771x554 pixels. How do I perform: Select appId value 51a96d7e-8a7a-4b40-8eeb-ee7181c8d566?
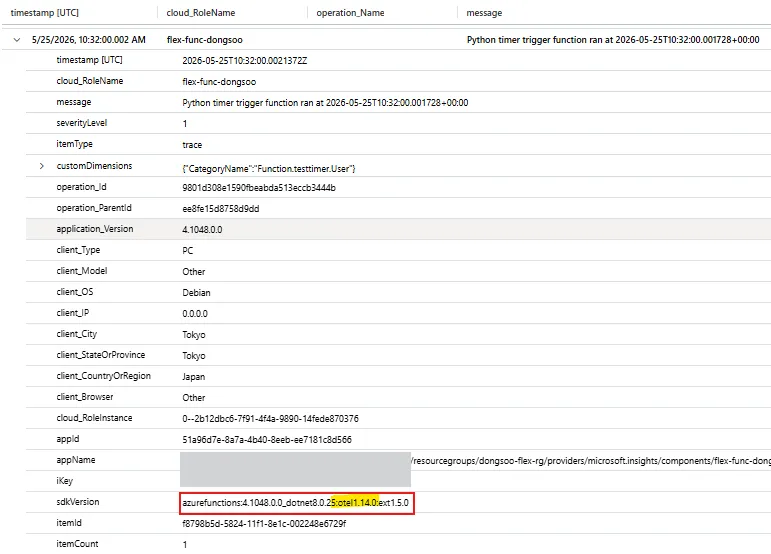pos(267,440)
